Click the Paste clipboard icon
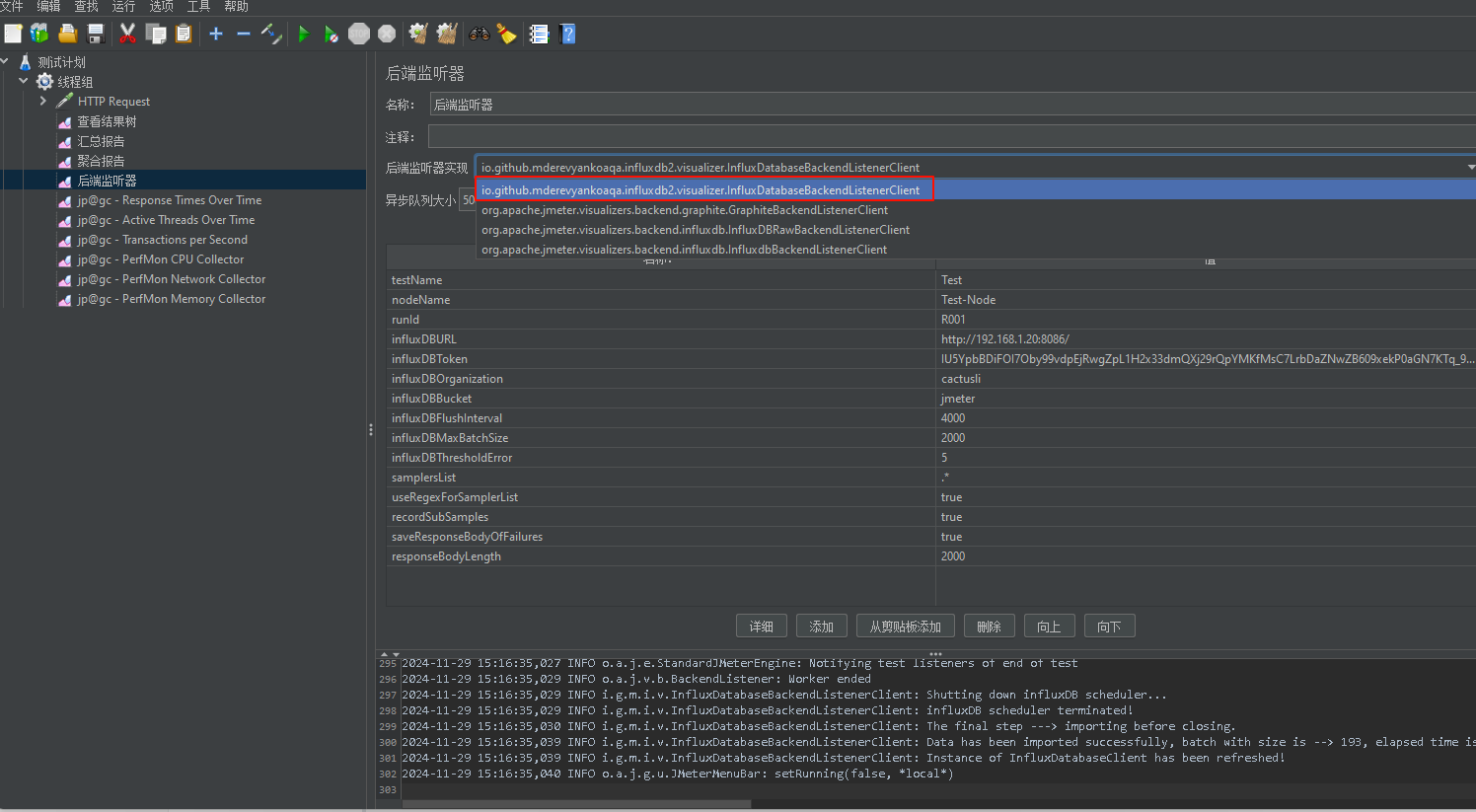The height and width of the screenshot is (812, 1476). click(x=184, y=34)
